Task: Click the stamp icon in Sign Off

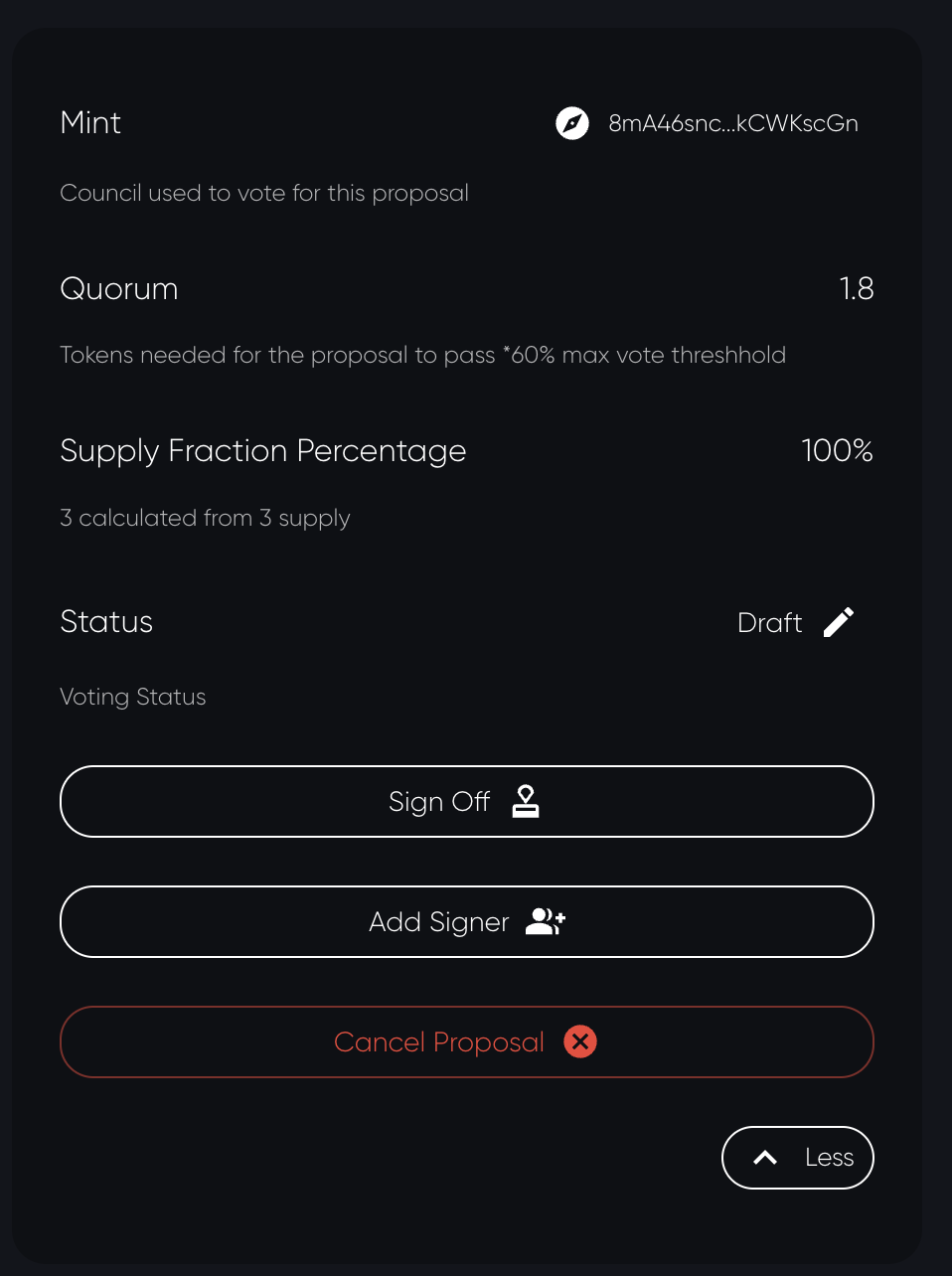Action: pos(526,801)
